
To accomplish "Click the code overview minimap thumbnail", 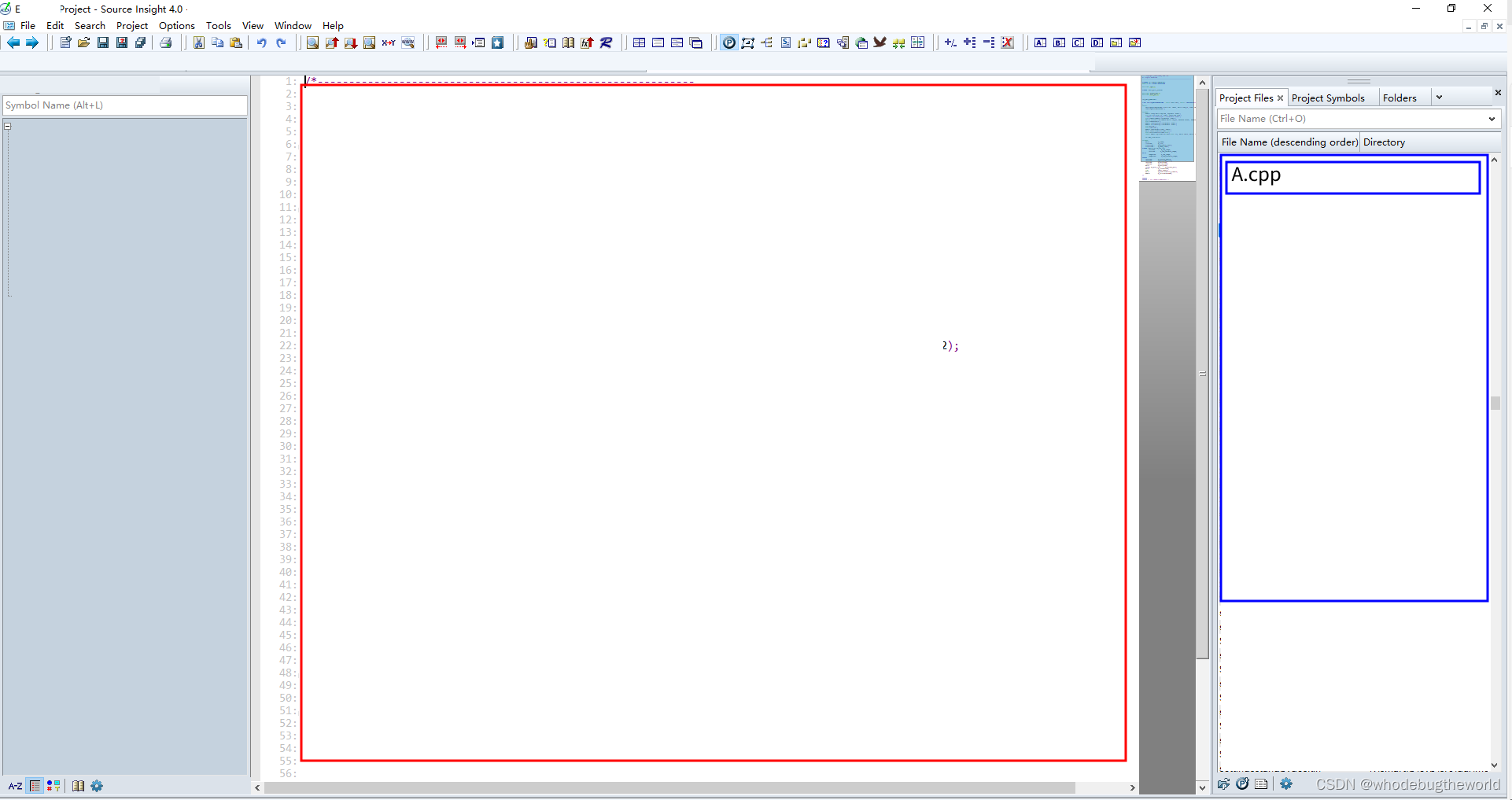I will pos(1167,128).
